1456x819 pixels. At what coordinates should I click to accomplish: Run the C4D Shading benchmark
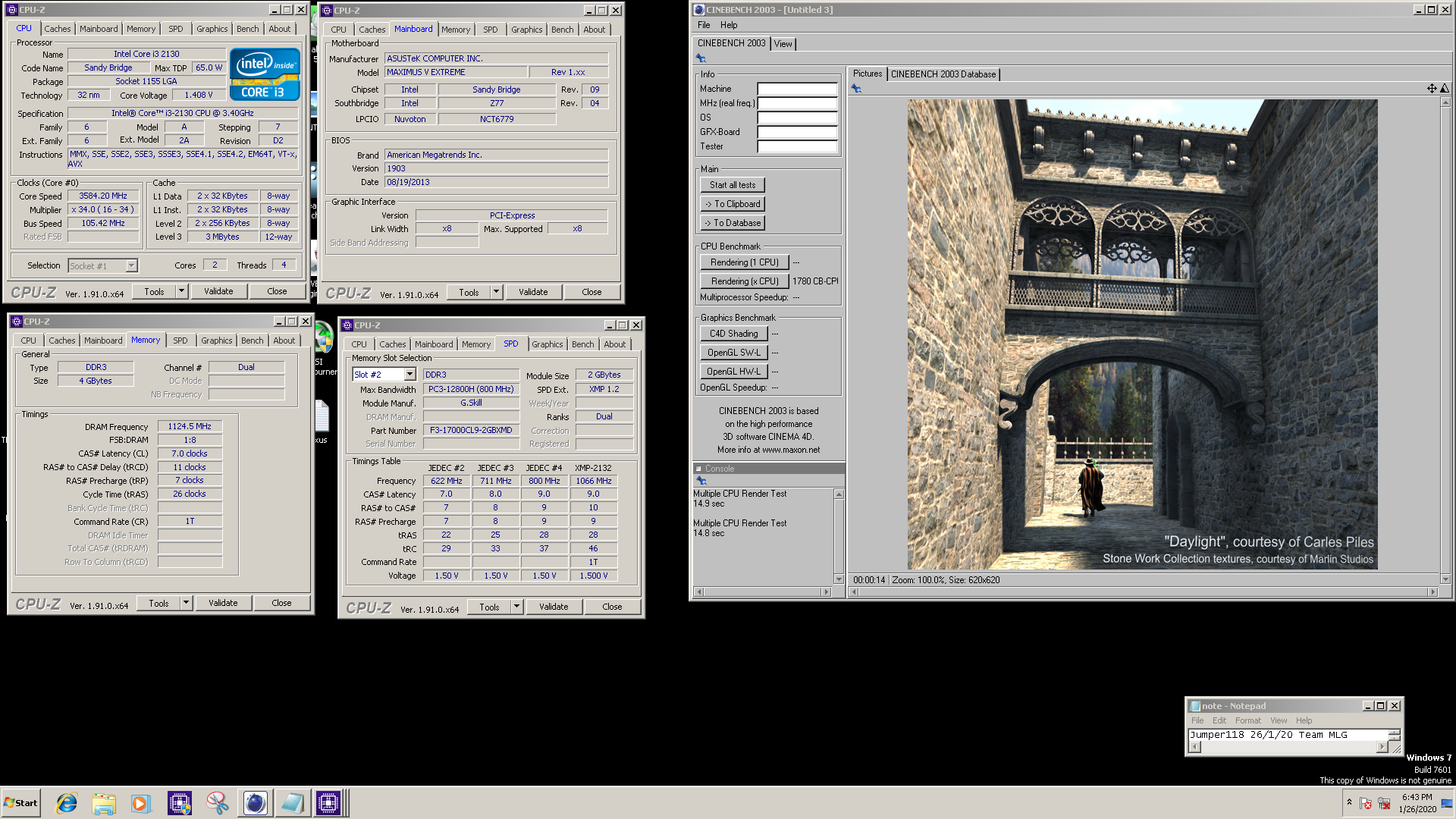[733, 334]
